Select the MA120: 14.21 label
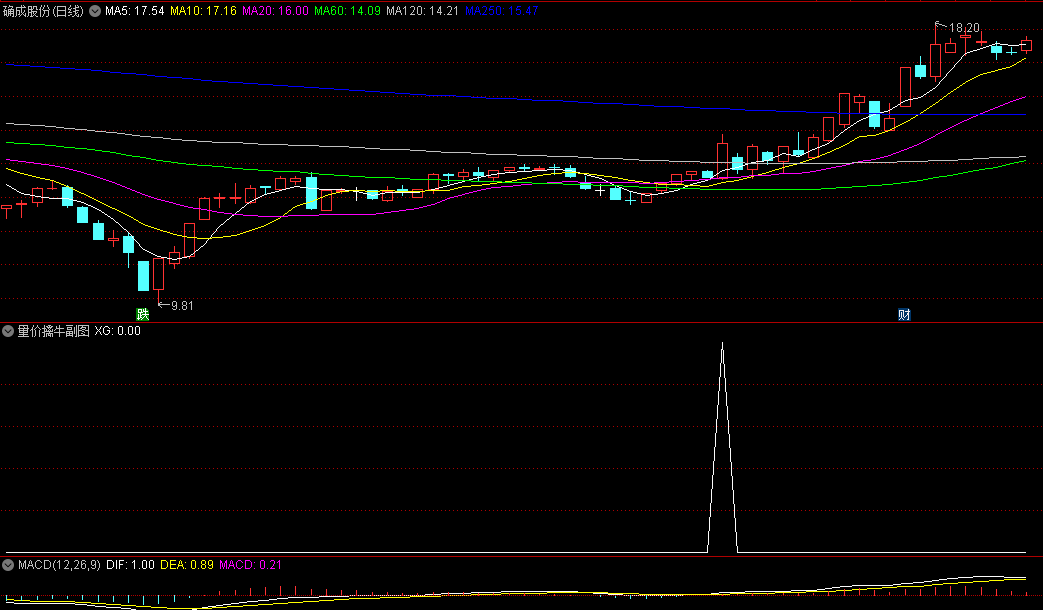The image size is (1043, 610). pyautogui.click(x=422, y=11)
